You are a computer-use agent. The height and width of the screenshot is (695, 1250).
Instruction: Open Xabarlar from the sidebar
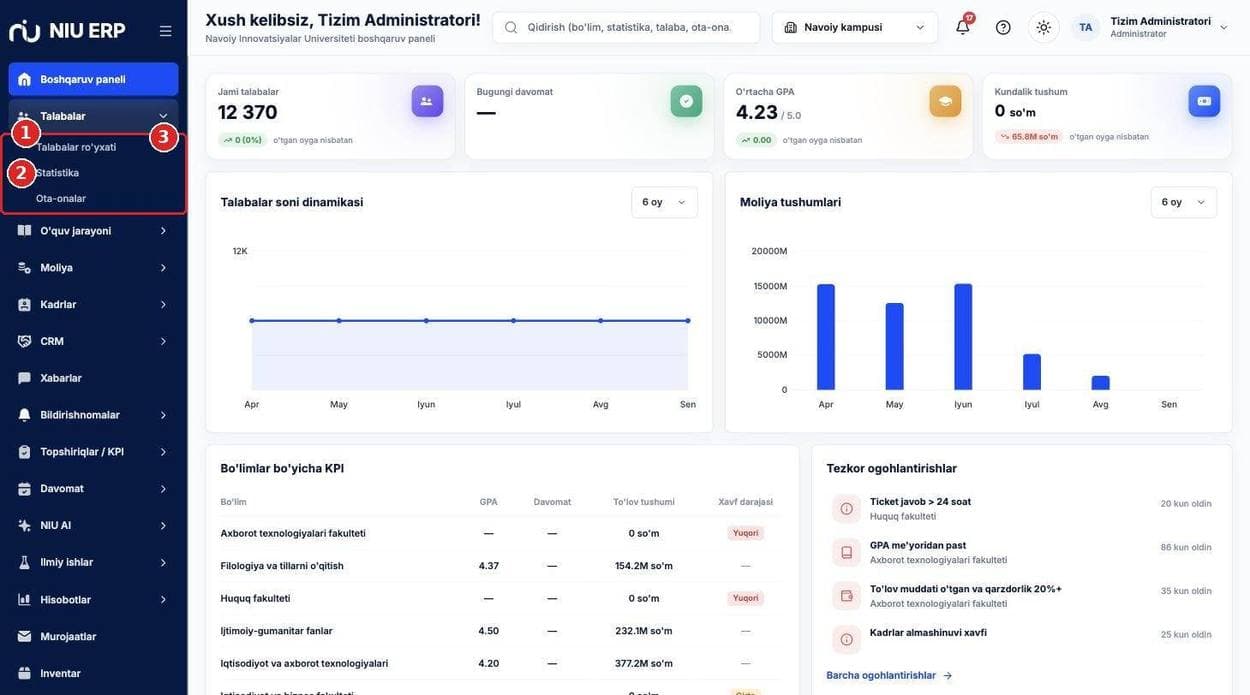(x=93, y=378)
